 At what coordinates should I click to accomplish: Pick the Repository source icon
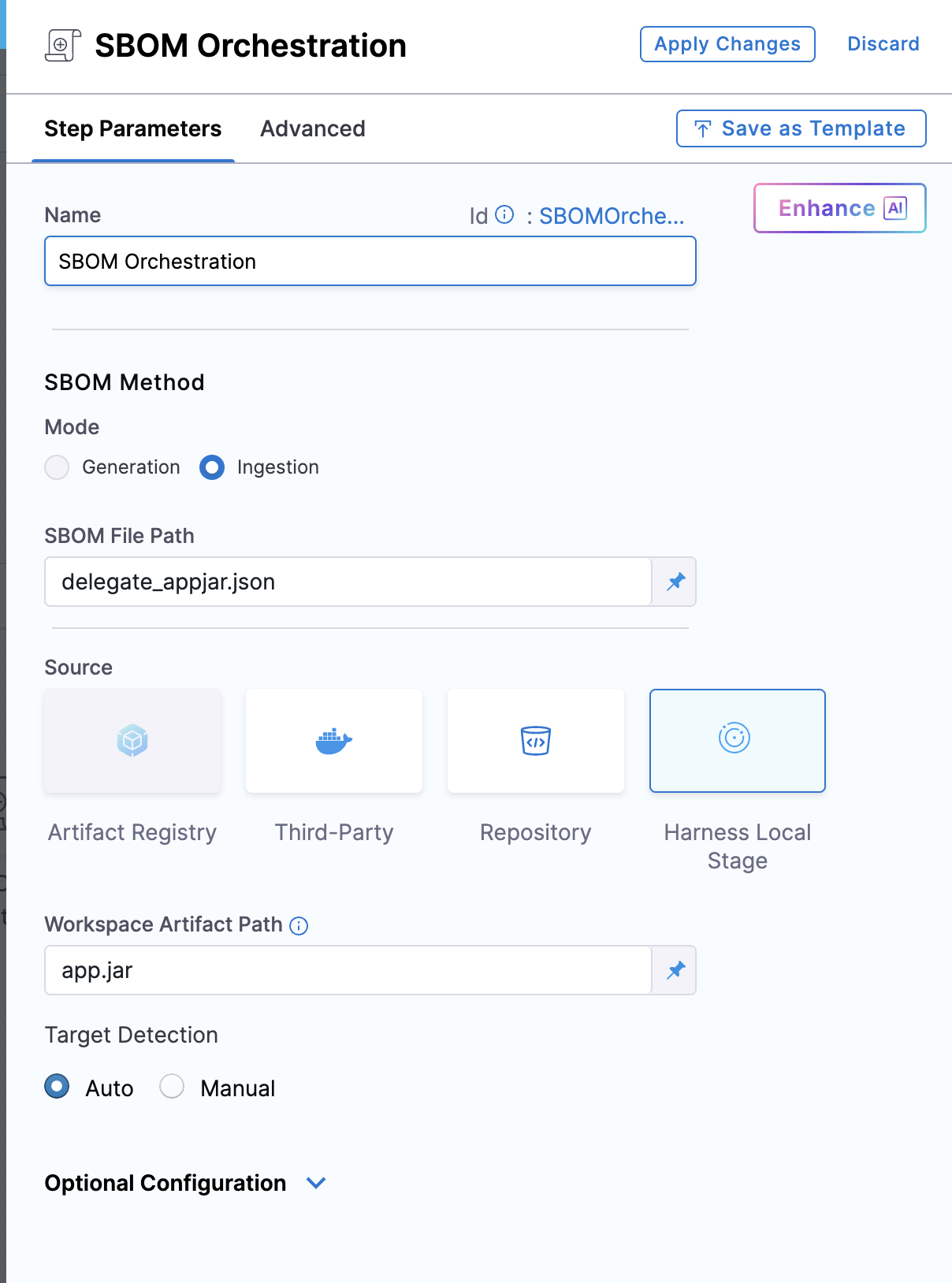click(x=536, y=741)
